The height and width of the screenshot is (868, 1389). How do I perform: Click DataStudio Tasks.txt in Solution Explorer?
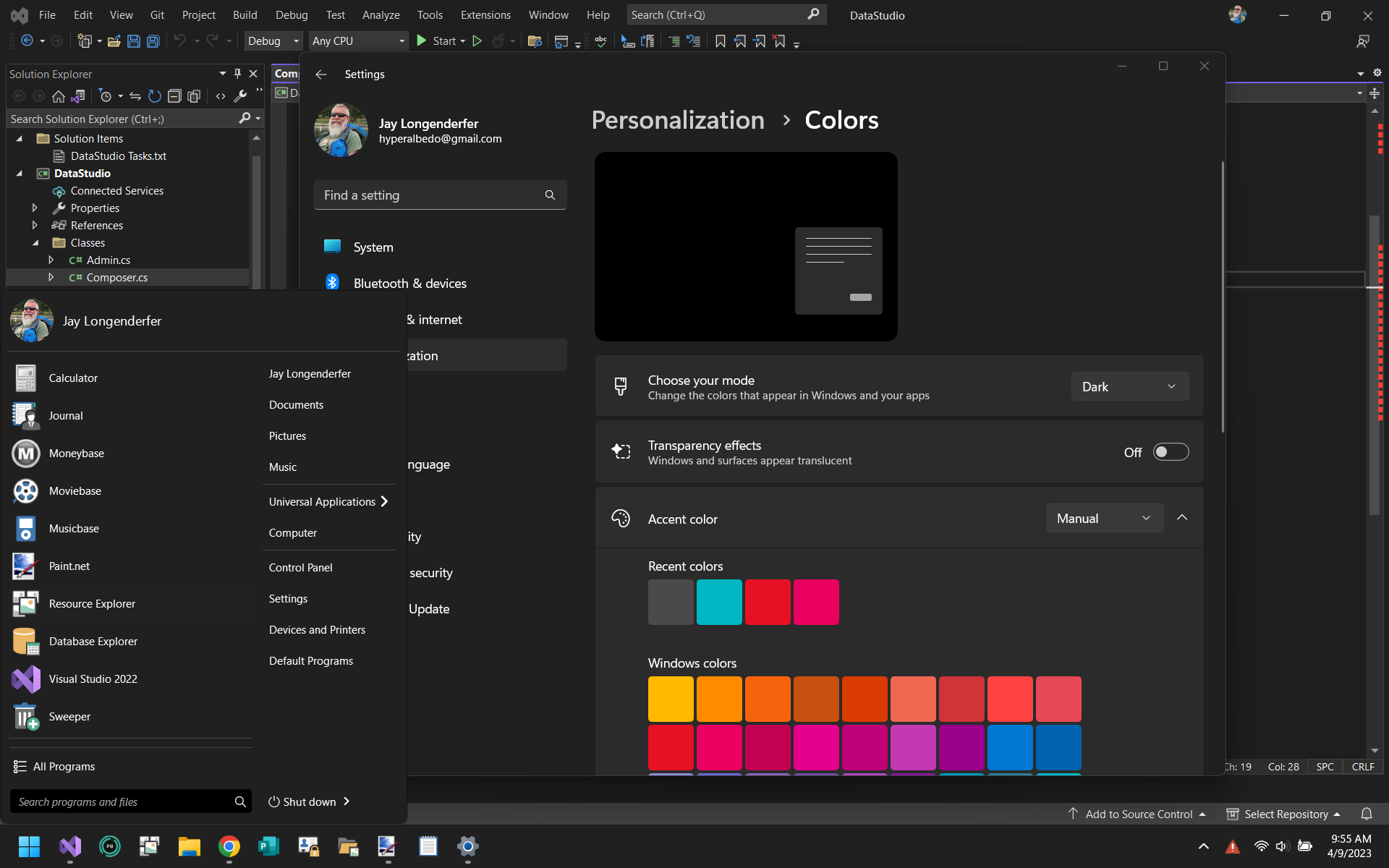tap(118, 156)
